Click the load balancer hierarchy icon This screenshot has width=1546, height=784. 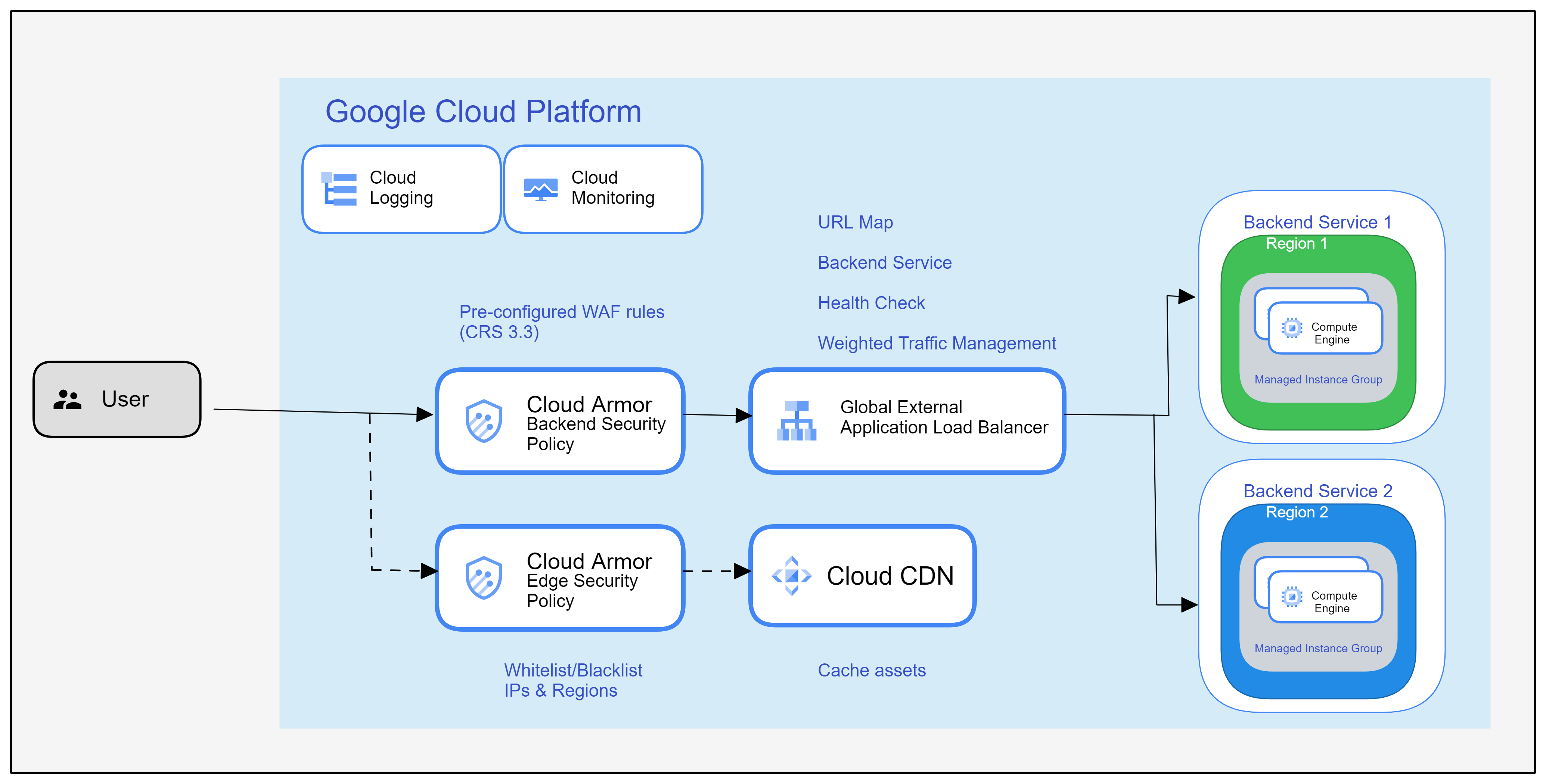click(797, 421)
